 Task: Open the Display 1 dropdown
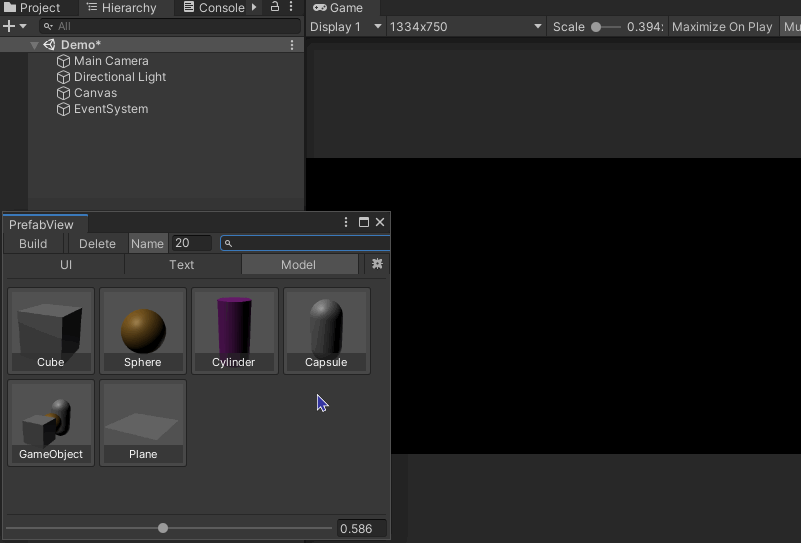(346, 27)
